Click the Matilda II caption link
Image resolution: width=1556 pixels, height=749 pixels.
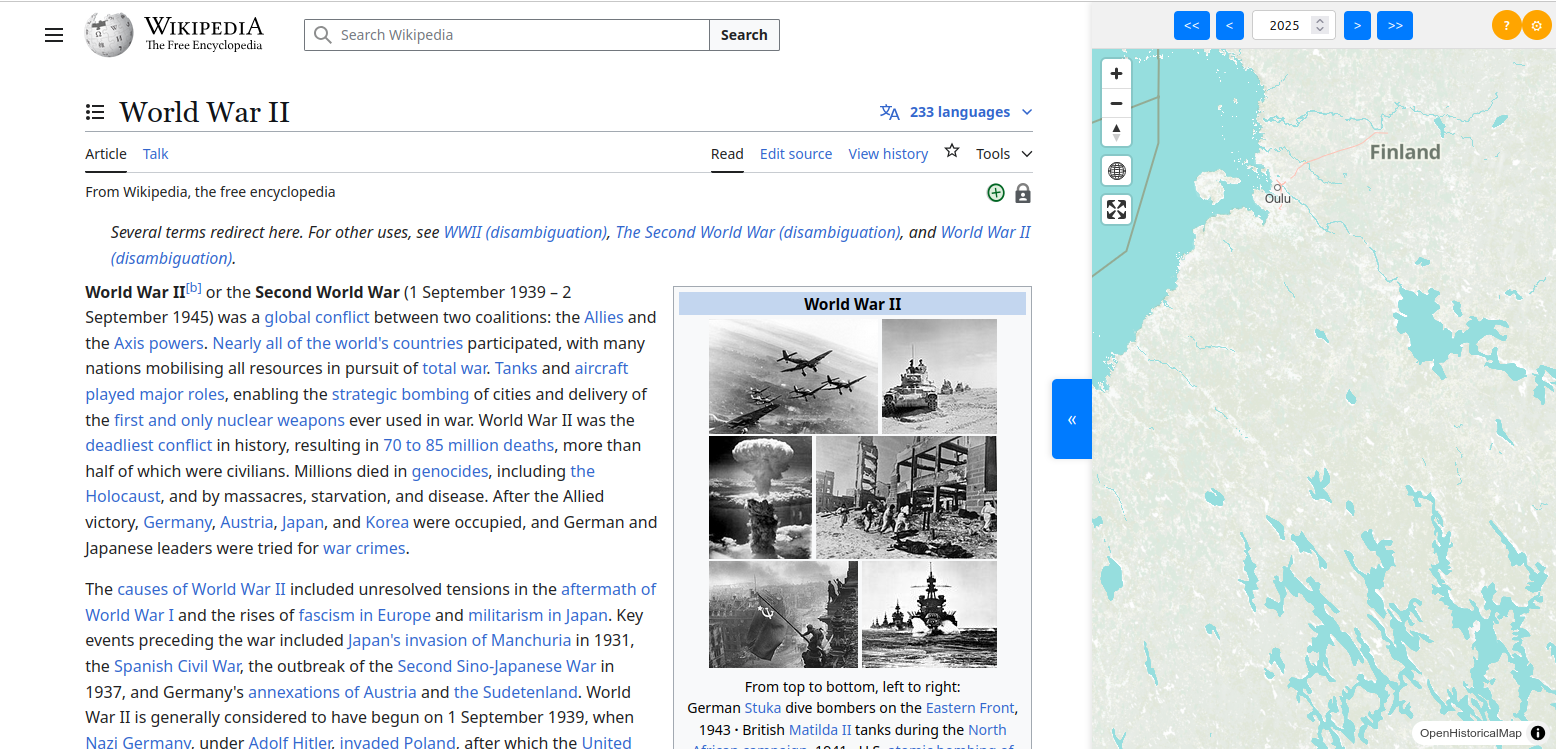coord(820,730)
